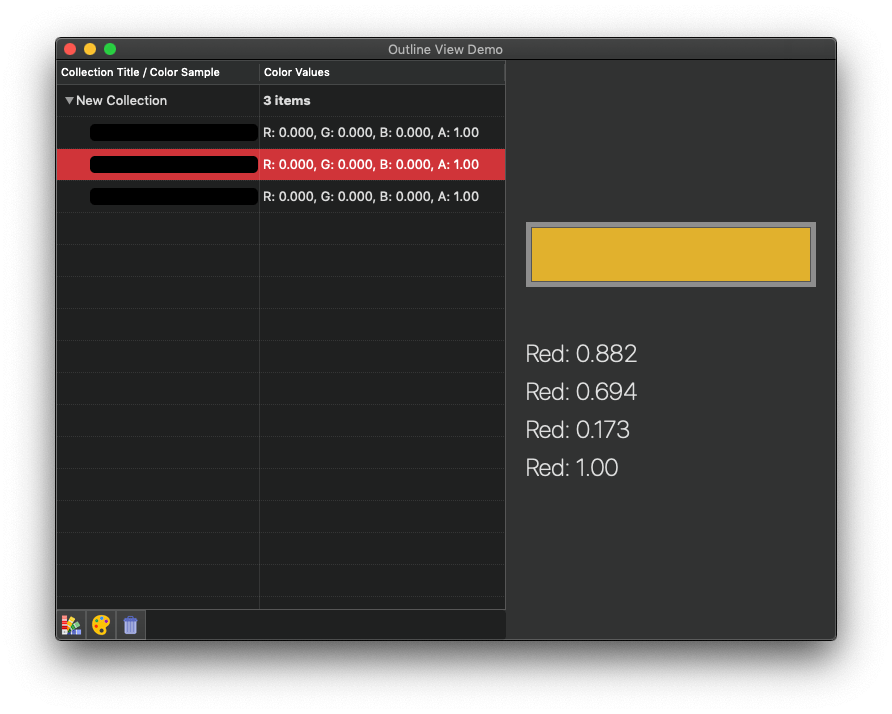Click the first row's black color swatch
This screenshot has width=892, height=714.
tap(174, 133)
